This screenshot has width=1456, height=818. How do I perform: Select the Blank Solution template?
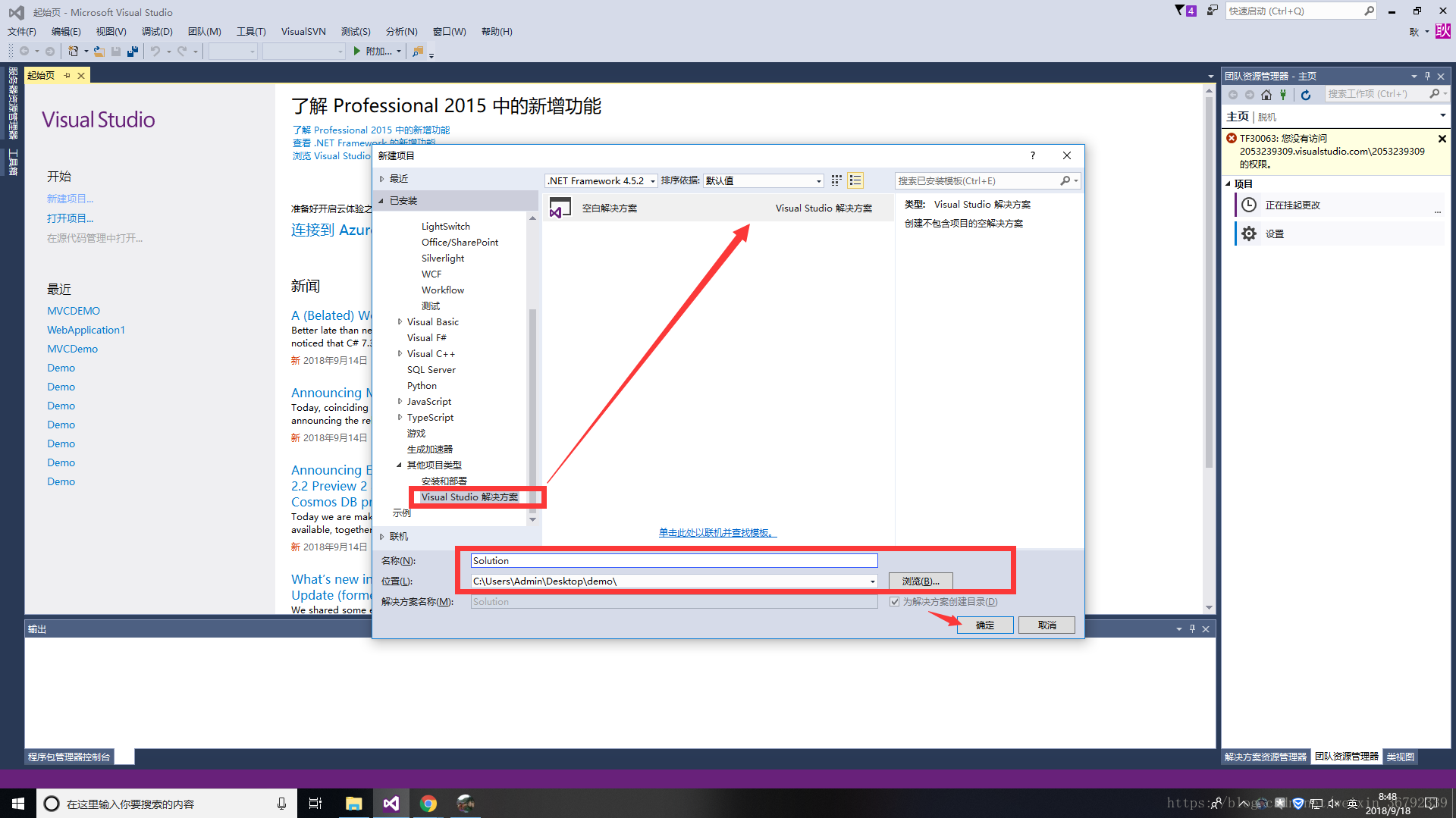(718, 208)
